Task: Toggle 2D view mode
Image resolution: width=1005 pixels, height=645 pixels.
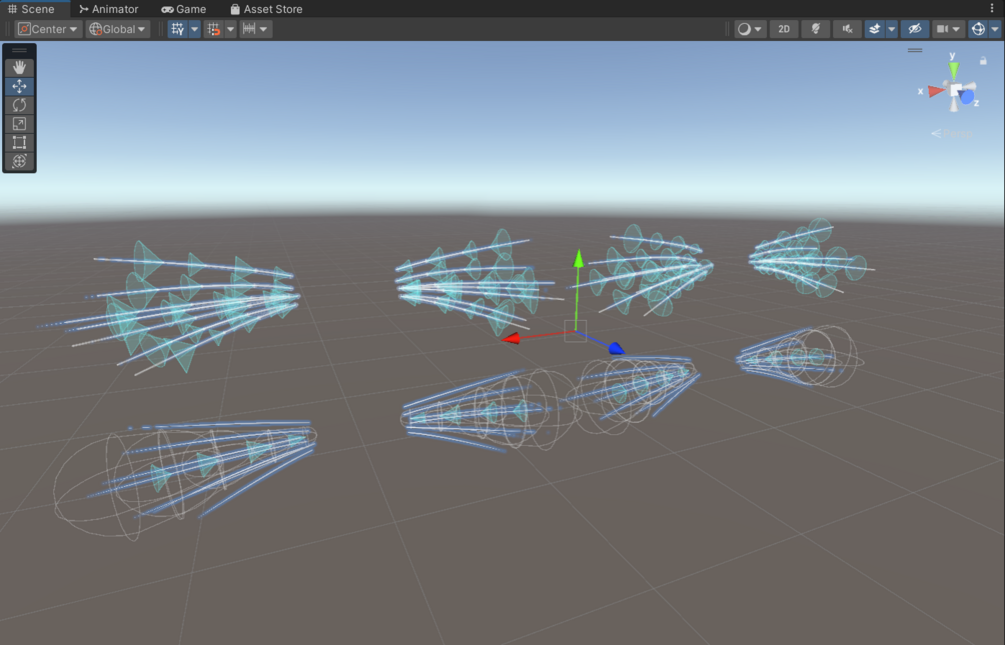Action: click(784, 29)
